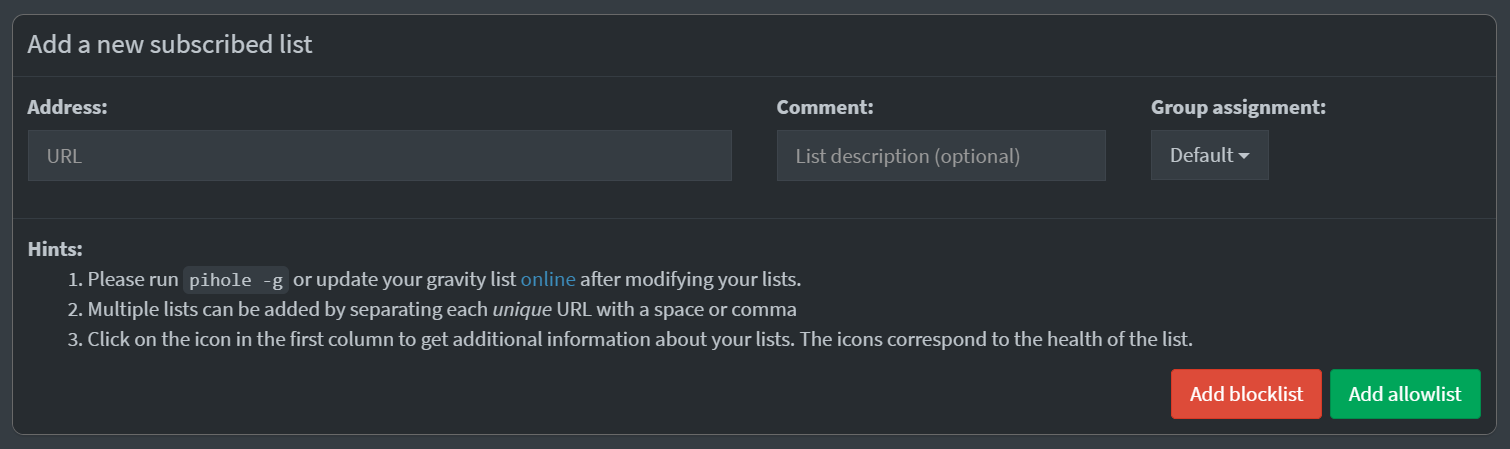The height and width of the screenshot is (449, 1510).
Task: Follow the blue 'online' link
Action: [548, 278]
